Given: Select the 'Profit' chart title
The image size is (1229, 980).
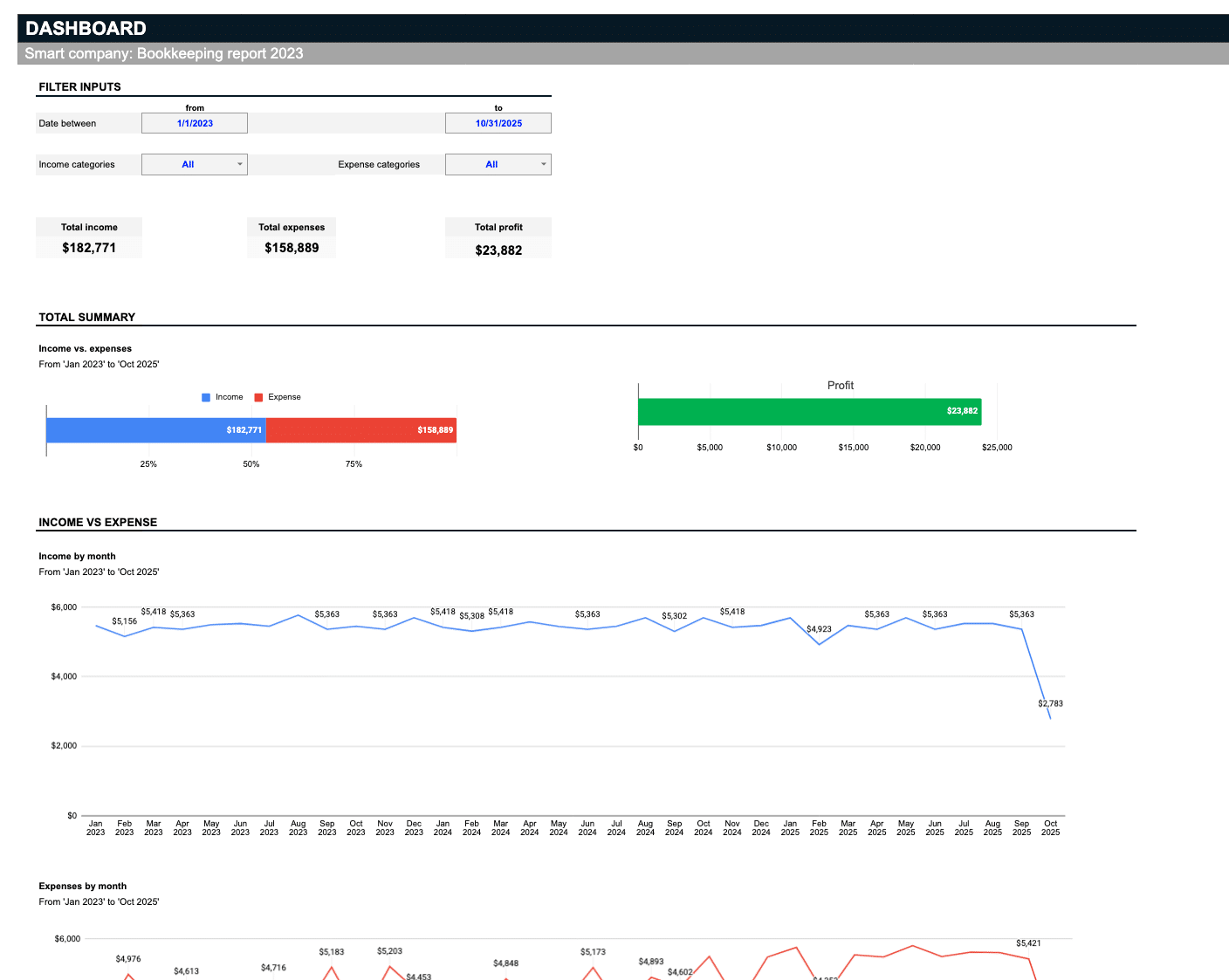Looking at the screenshot, I should (x=840, y=386).
